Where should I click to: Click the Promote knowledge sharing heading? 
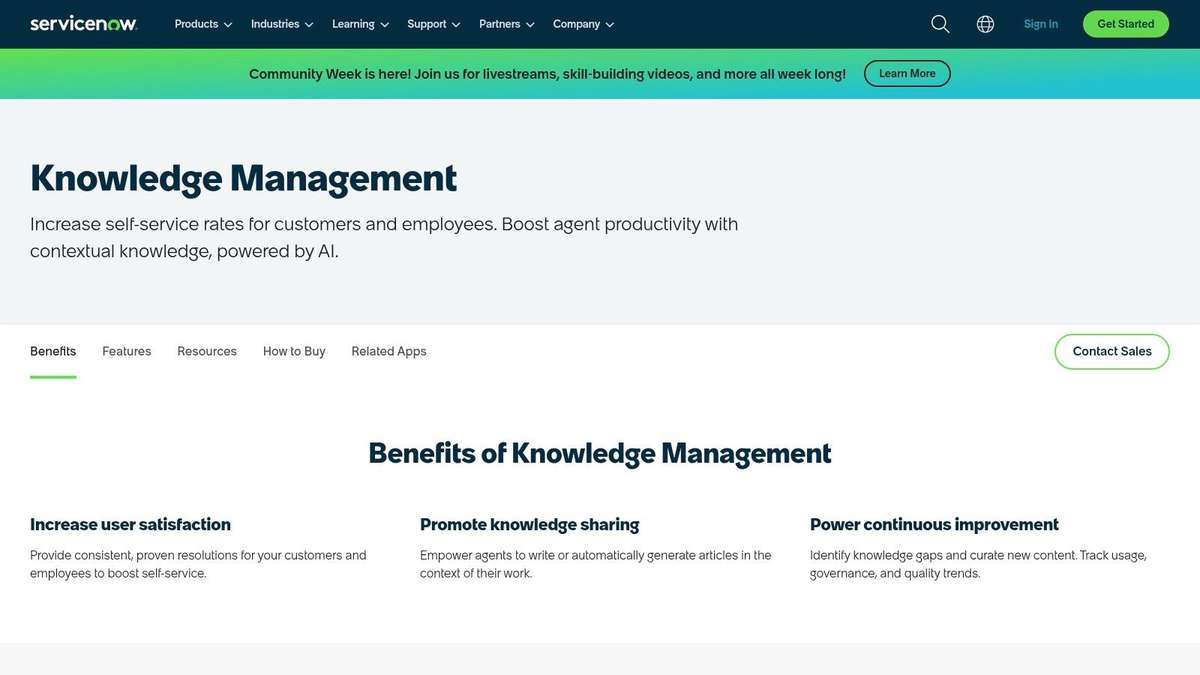(x=529, y=525)
